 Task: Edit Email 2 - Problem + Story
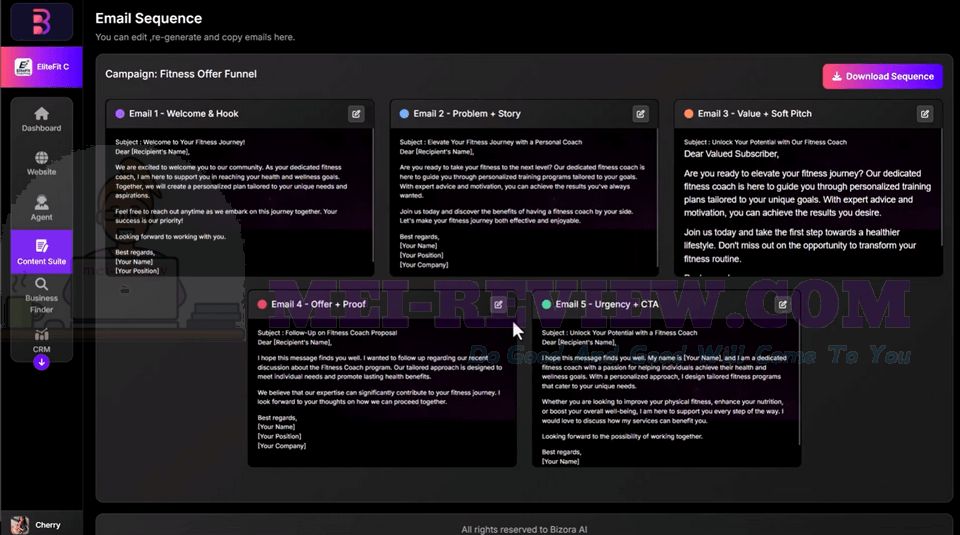640,114
